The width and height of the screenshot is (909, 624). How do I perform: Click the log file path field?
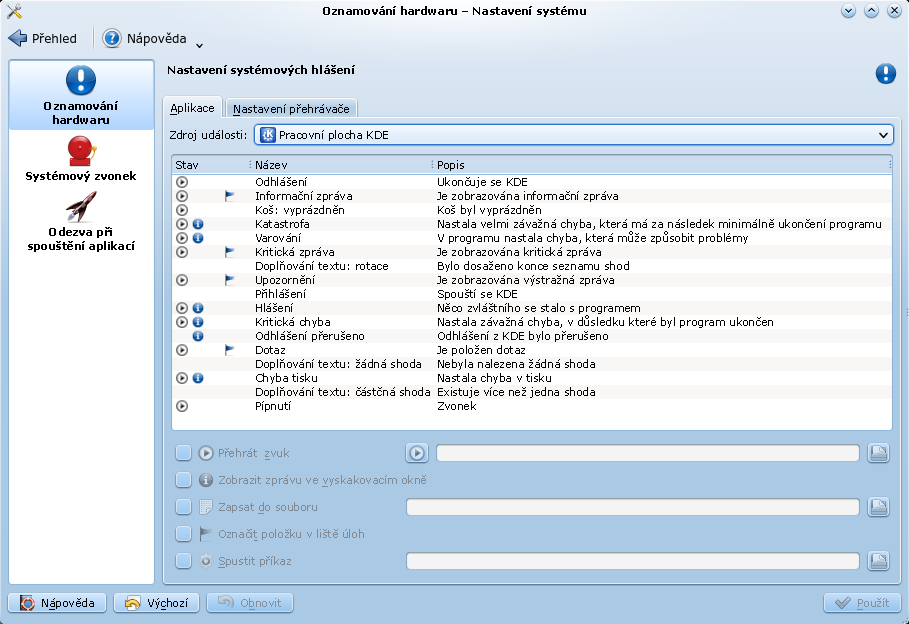(632, 507)
